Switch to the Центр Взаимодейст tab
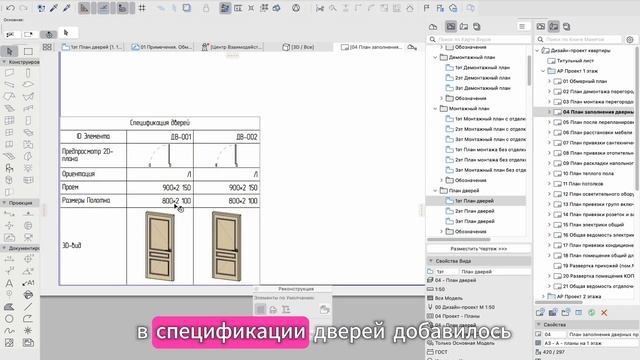Viewport: 640px width, 360px height. 231,47
